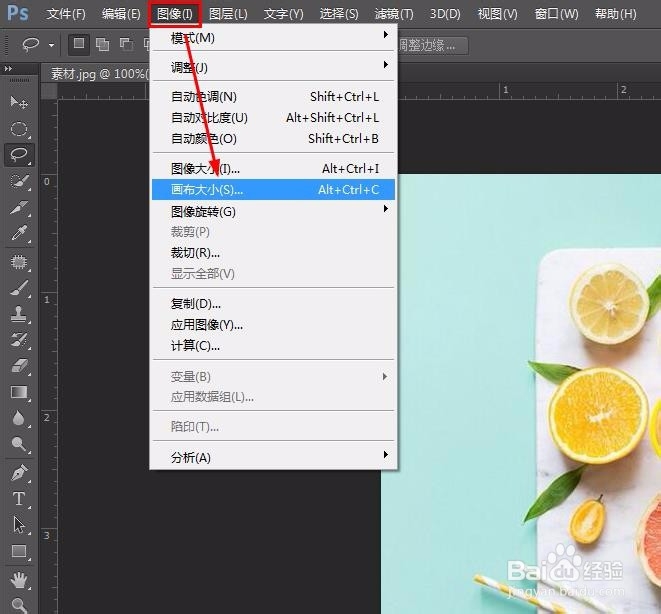Select the Gradient tool

click(x=19, y=392)
